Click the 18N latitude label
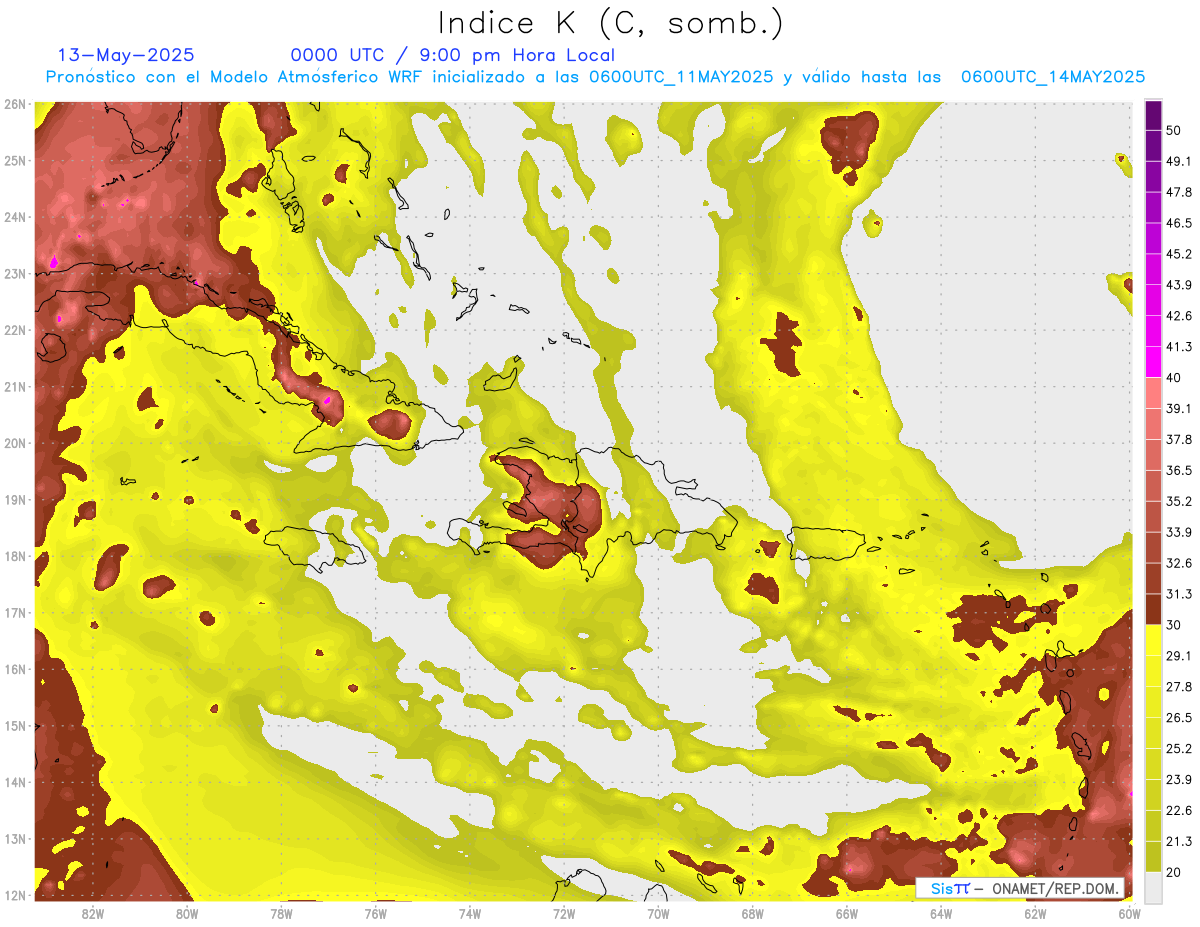Image resolution: width=1200 pixels, height=927 pixels. (x=15, y=556)
